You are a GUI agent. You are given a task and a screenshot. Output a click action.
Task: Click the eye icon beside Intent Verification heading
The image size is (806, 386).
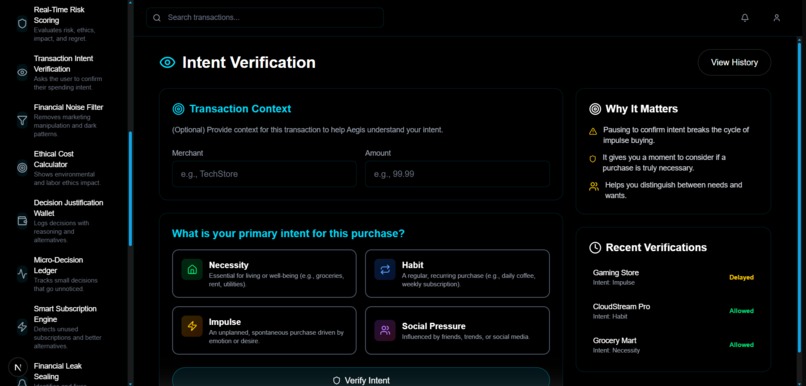point(168,63)
